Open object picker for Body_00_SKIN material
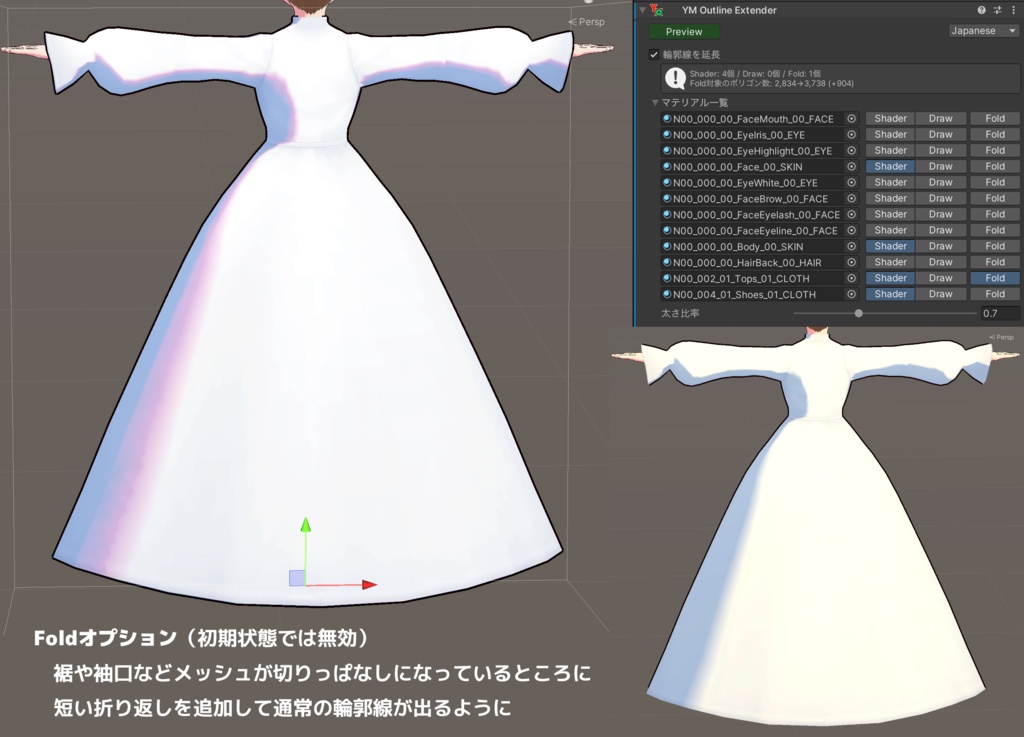 852,247
